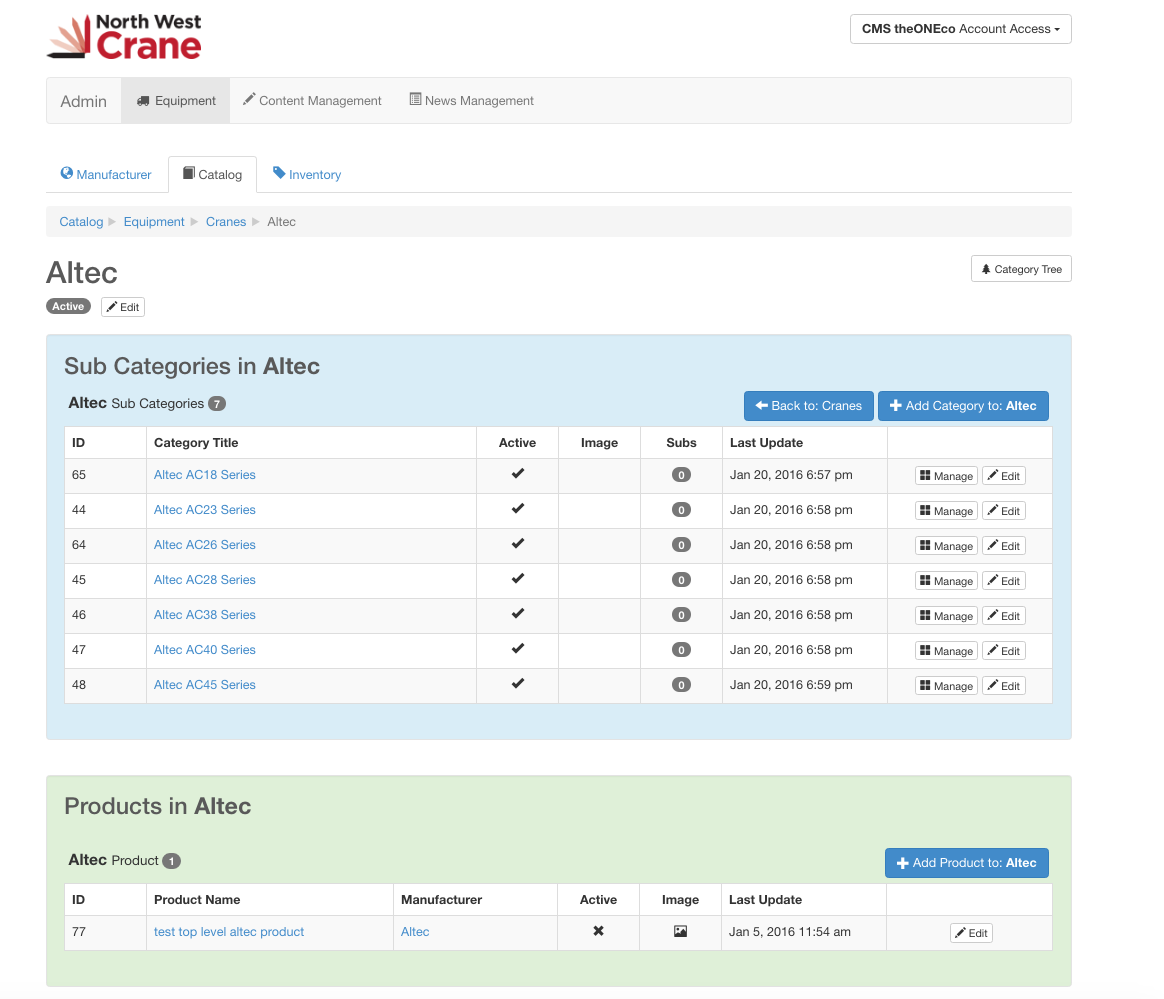Click Back to: Cranes button
1164x999 pixels.
coord(808,406)
